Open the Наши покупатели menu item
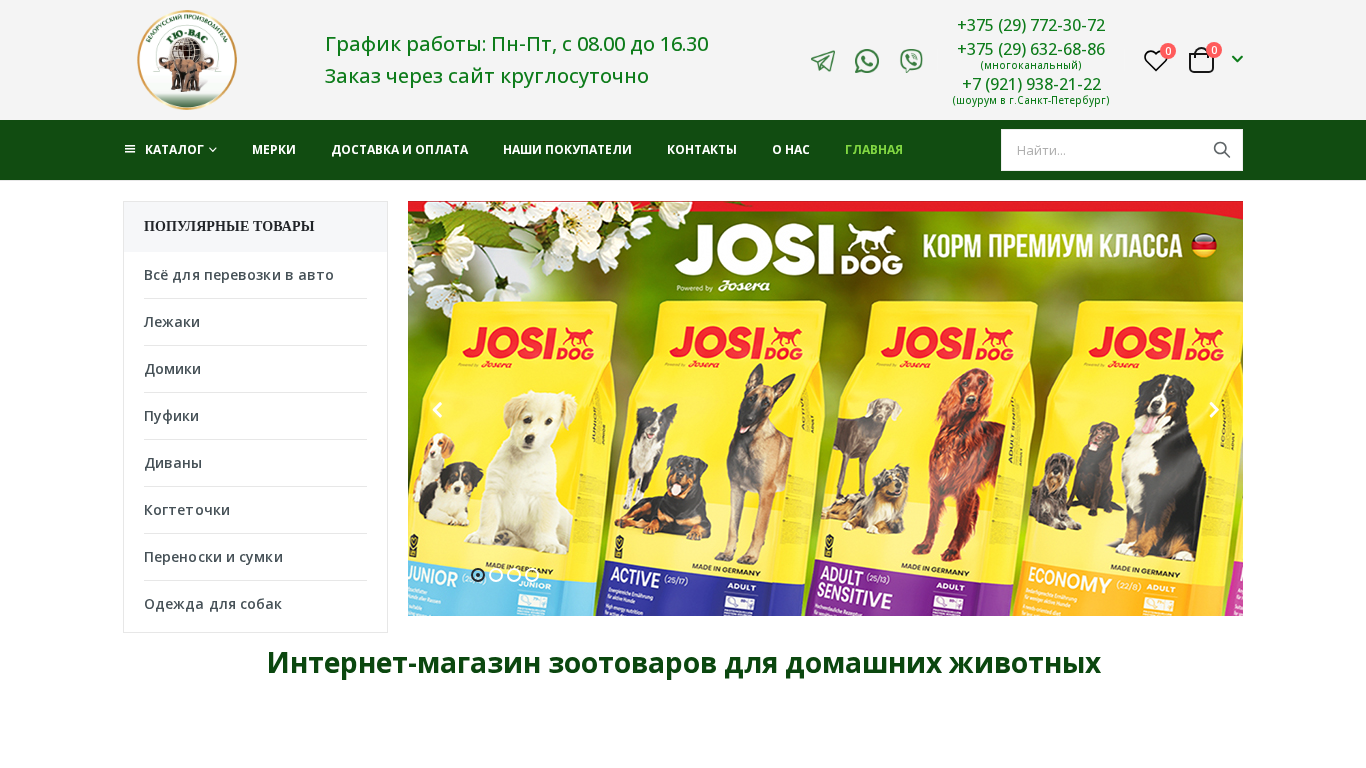The width and height of the screenshot is (1366, 768). [567, 150]
